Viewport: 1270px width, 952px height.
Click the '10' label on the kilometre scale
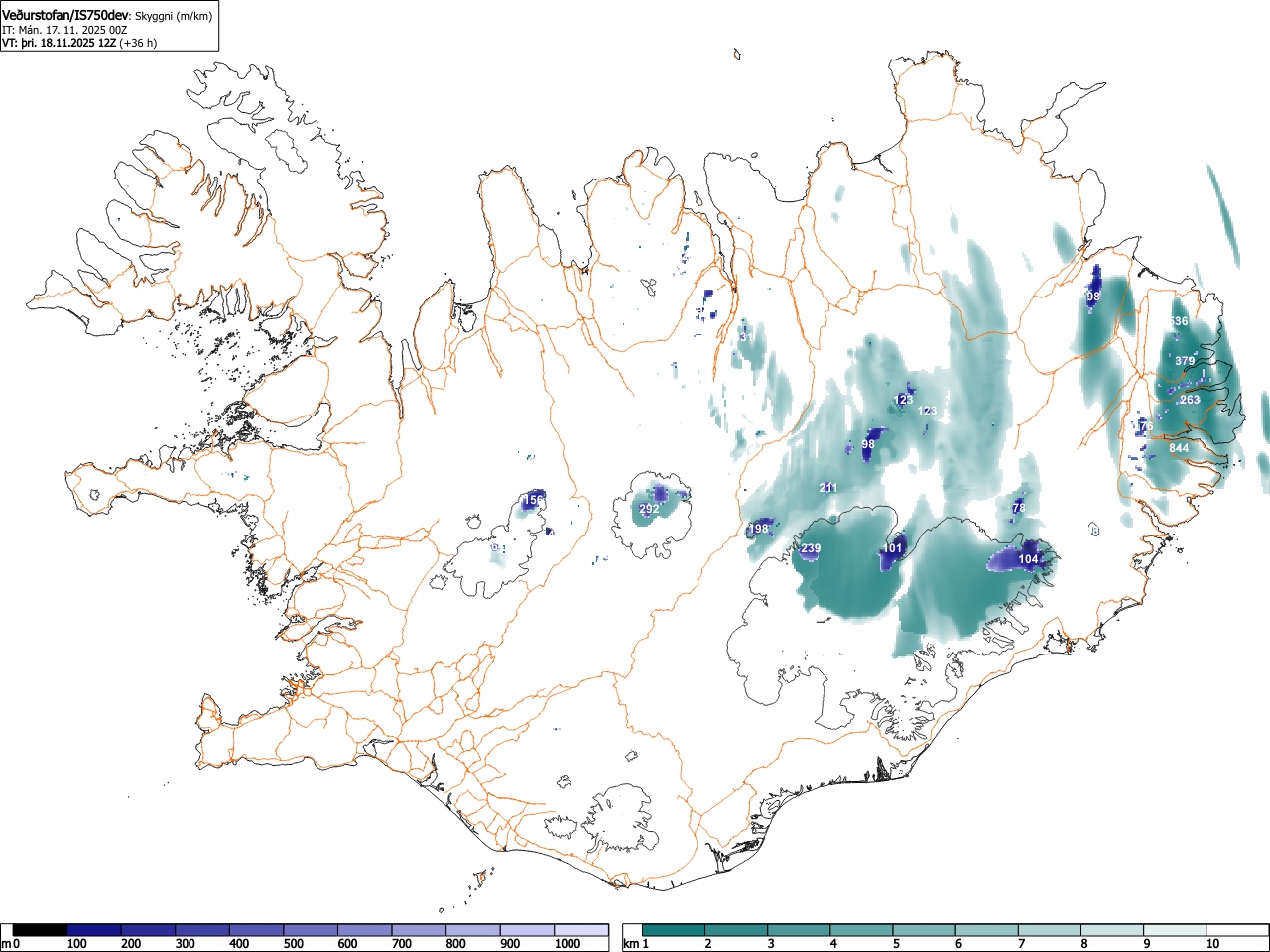point(1212,944)
